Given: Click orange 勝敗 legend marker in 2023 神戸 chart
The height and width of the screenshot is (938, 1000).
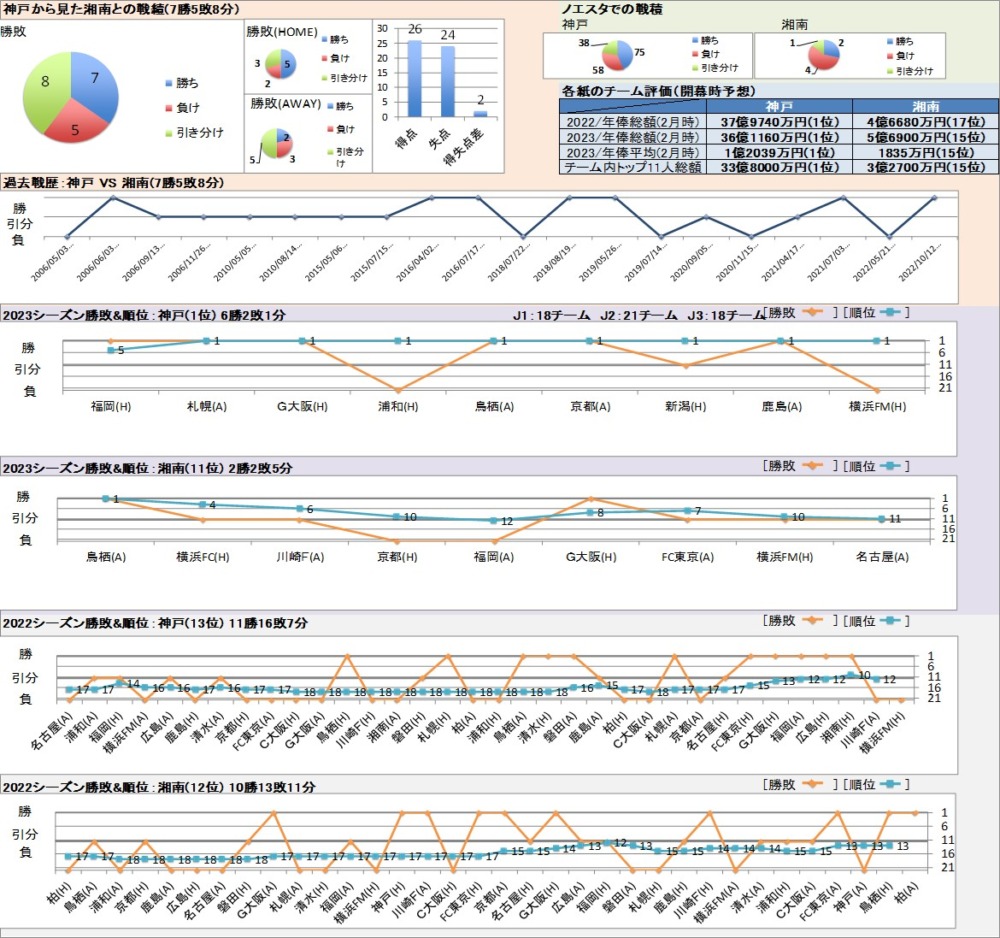Looking at the screenshot, I should tap(809, 313).
